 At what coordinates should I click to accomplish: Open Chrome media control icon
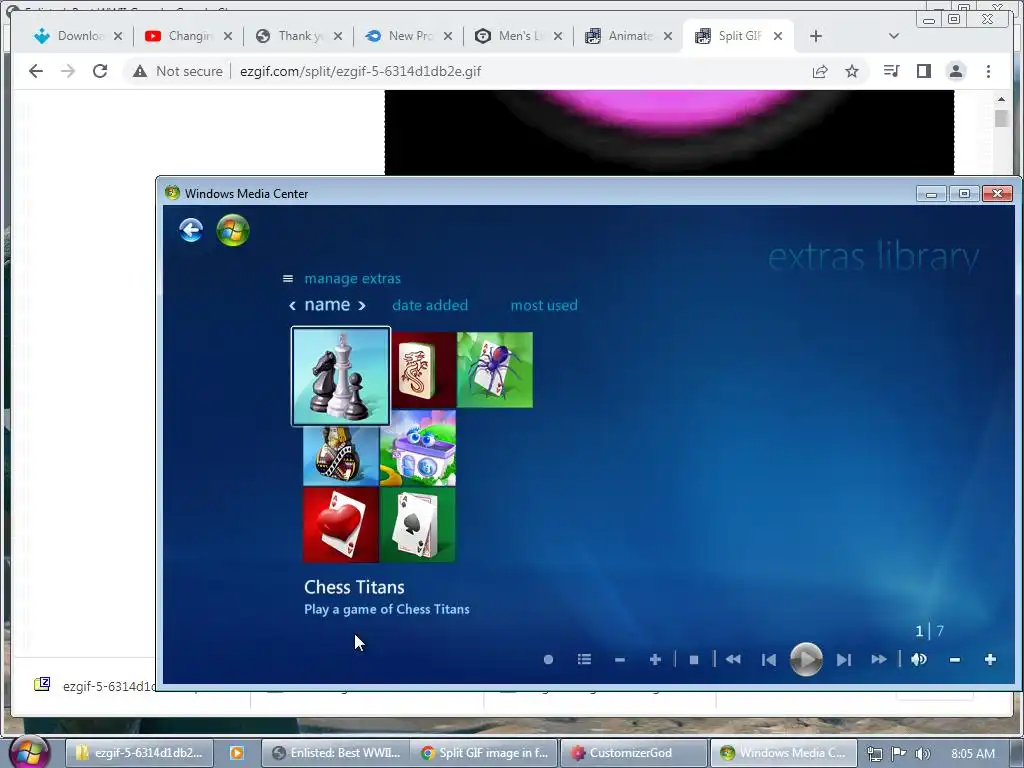891,71
